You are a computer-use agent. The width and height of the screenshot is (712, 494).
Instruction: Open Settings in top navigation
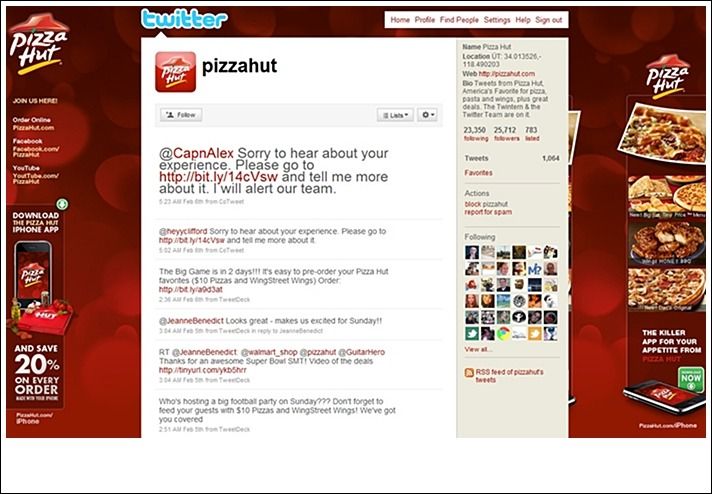tap(497, 20)
